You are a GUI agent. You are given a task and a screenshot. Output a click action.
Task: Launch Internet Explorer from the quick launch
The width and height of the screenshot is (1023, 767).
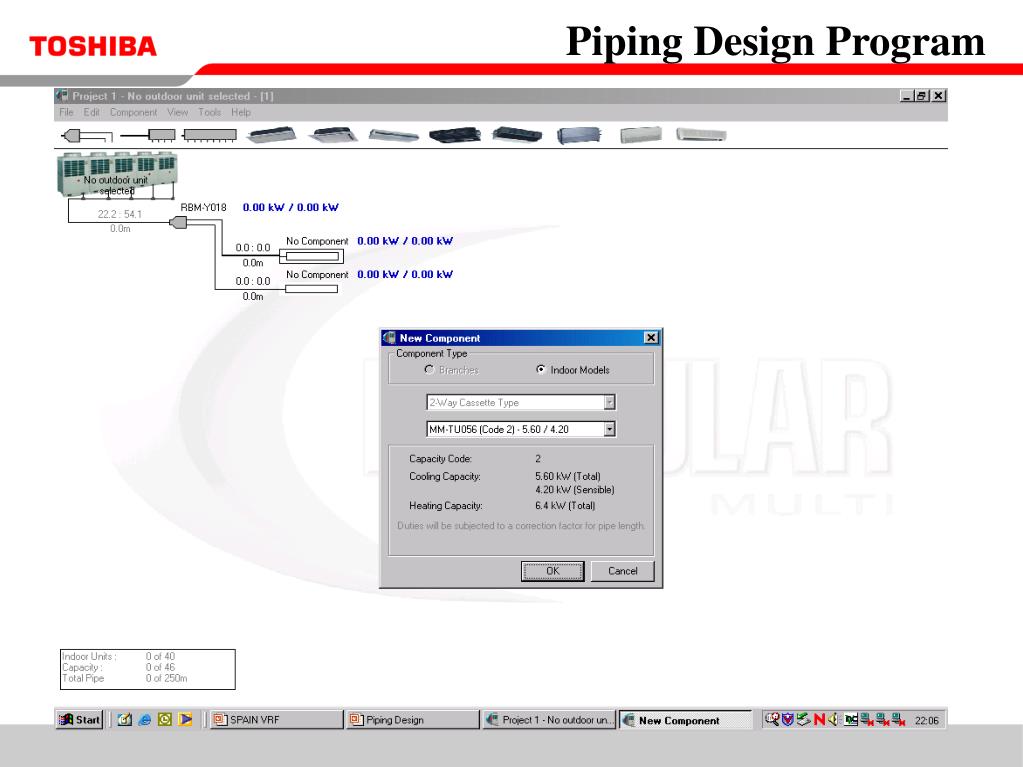[x=145, y=719]
